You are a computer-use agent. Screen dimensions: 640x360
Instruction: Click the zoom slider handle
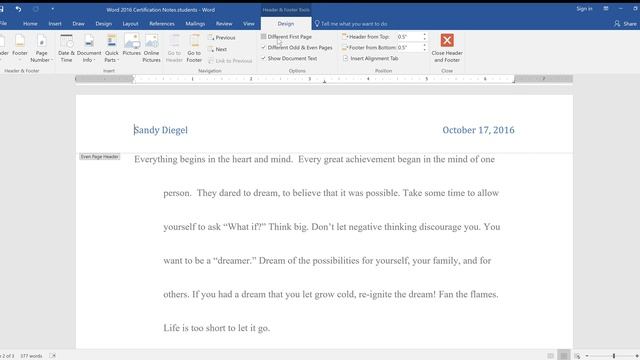pyautogui.click(x=613, y=356)
